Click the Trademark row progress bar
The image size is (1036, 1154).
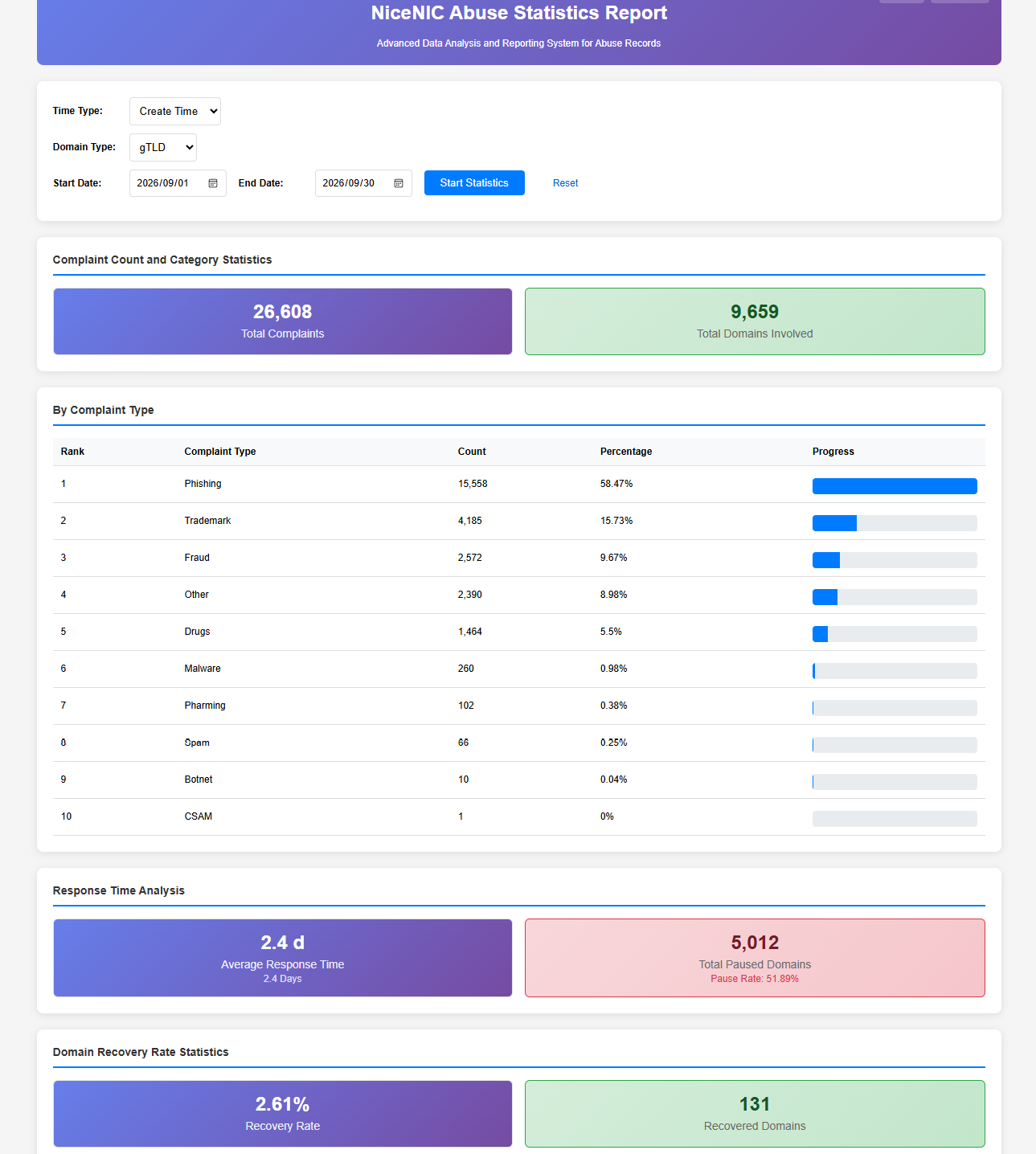pos(895,523)
